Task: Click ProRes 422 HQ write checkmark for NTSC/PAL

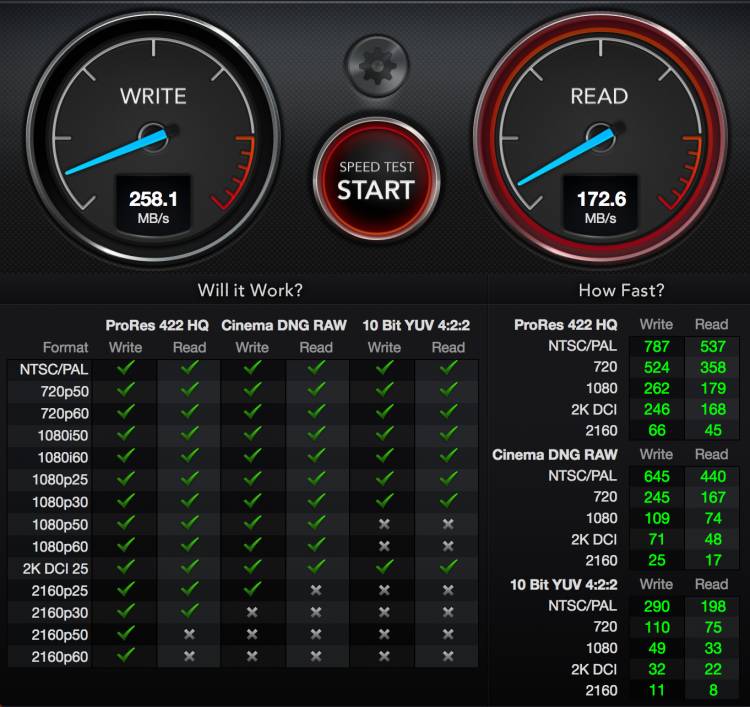Action: [126, 368]
